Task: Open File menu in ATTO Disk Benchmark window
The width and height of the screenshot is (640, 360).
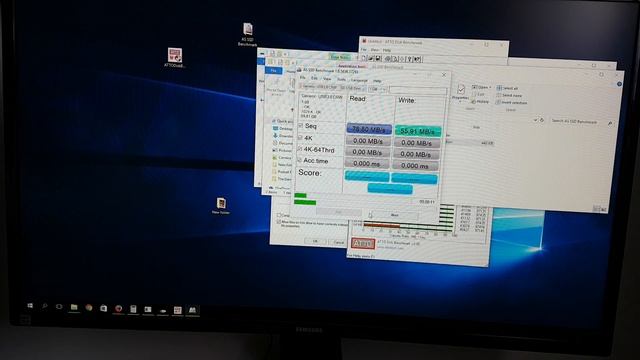Action: click(363, 50)
